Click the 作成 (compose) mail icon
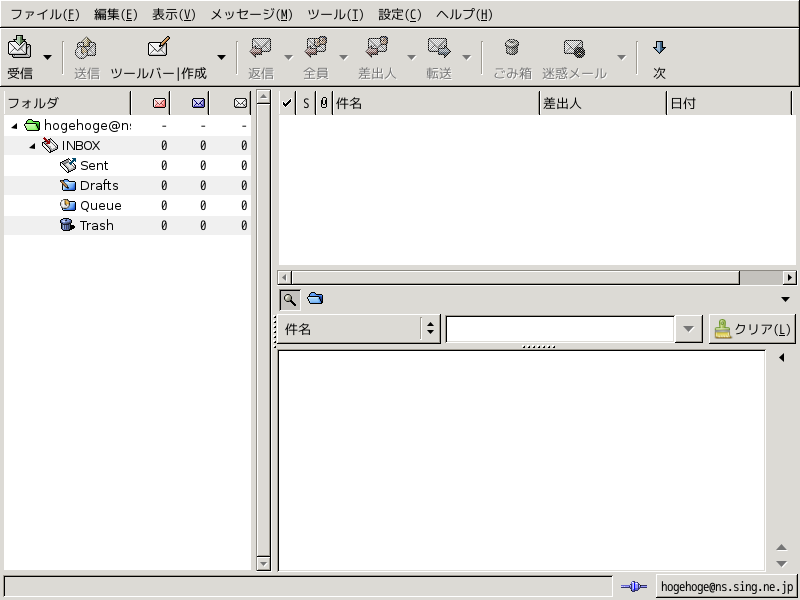The image size is (800, 600). tap(158, 48)
